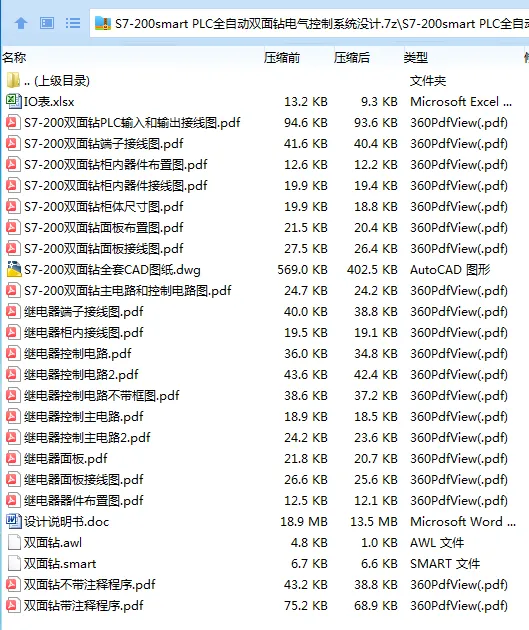Click the Microsoft Excel type cell

point(461,102)
